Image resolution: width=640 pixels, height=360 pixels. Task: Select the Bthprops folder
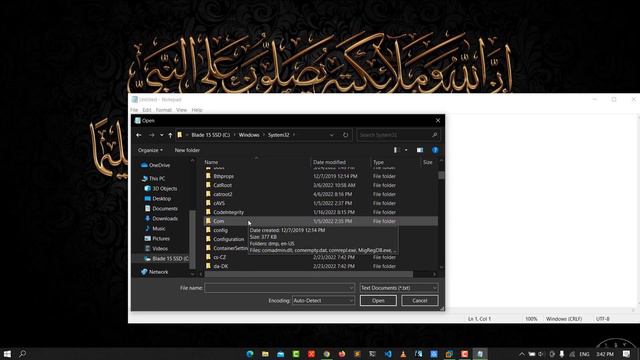(x=320, y=176)
